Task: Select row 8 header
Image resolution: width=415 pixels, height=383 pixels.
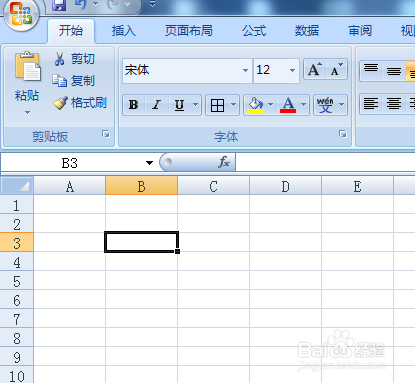Action: (17, 338)
